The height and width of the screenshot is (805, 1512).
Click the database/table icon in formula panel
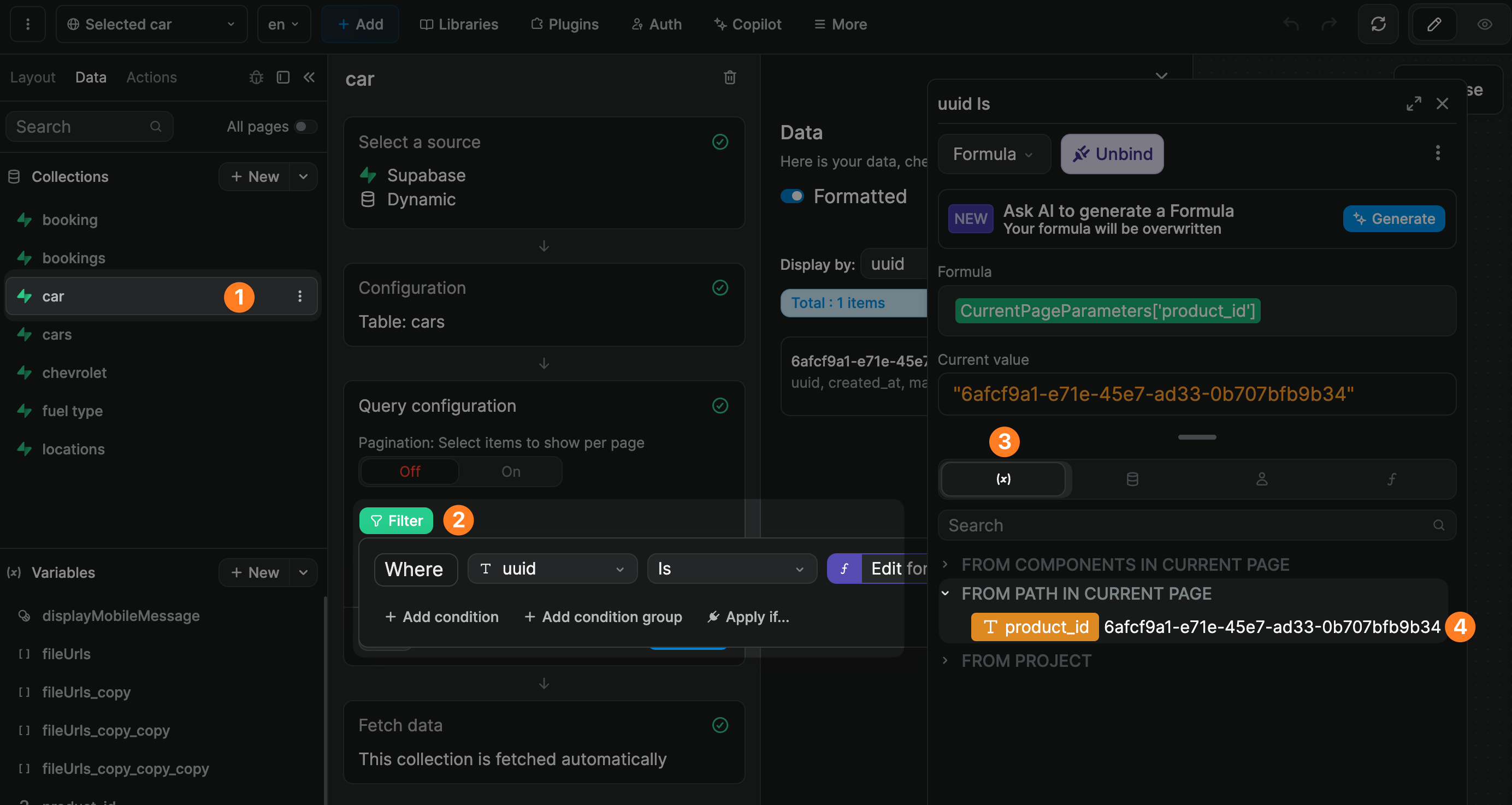point(1131,479)
